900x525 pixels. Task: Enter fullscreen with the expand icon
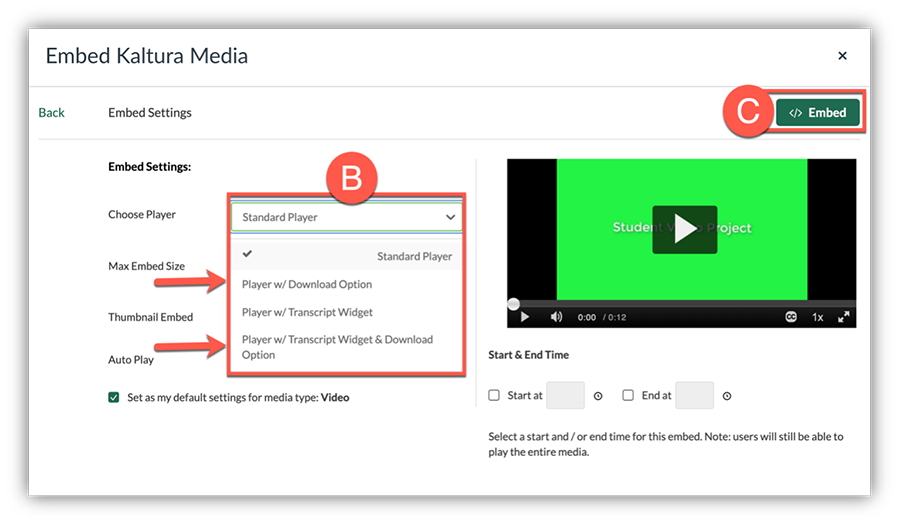click(x=844, y=317)
